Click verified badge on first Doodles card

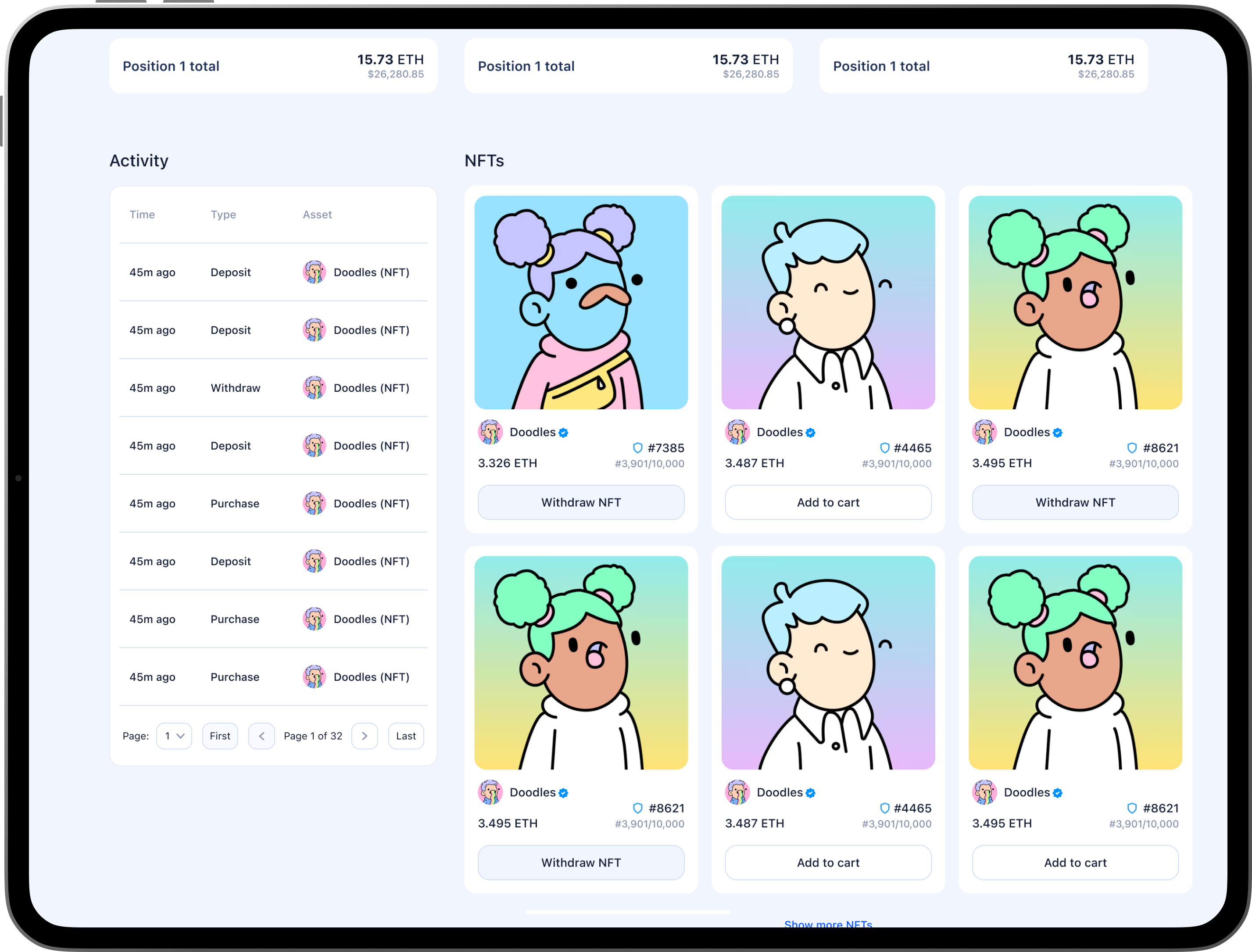tap(563, 433)
